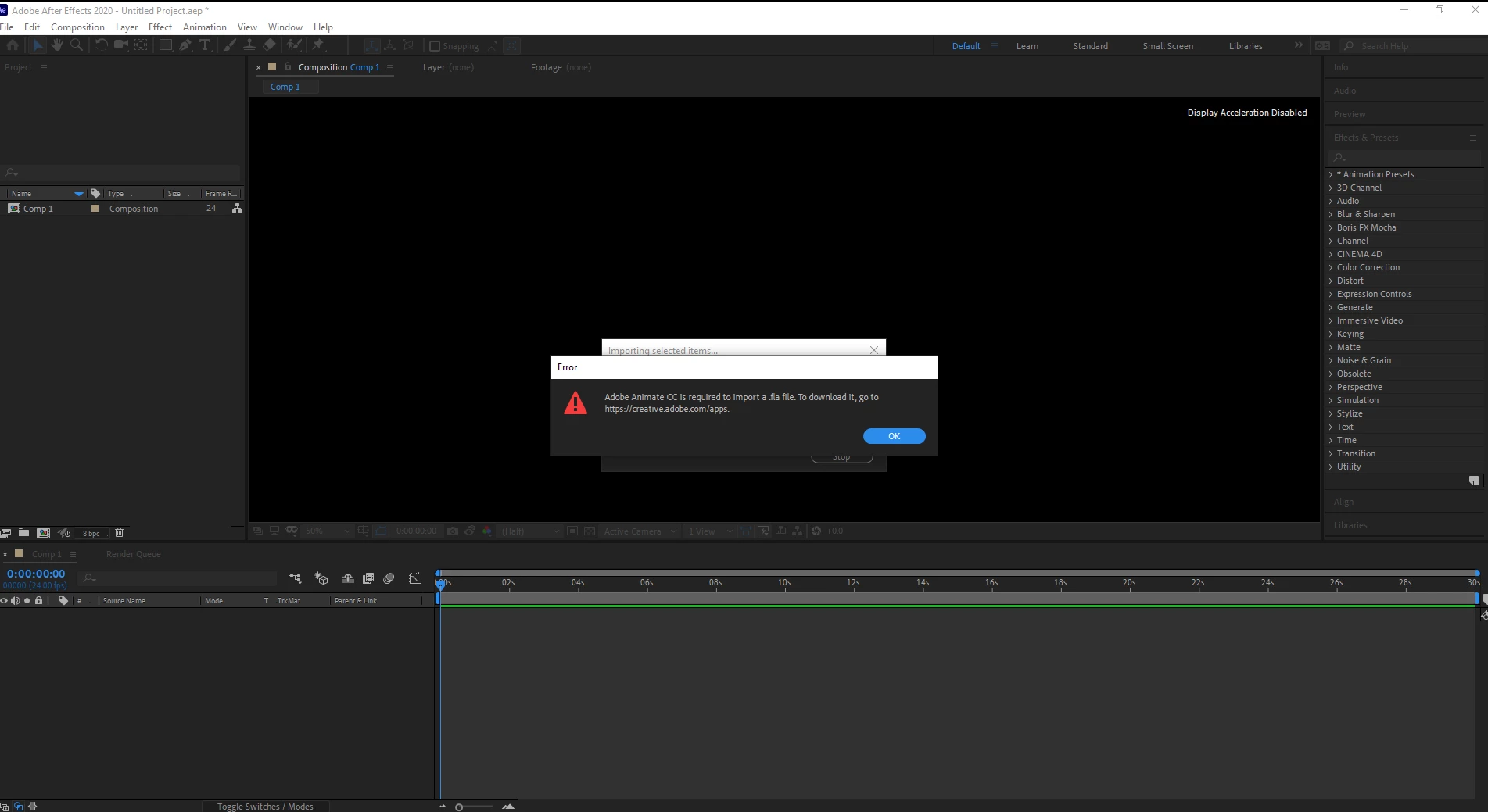Viewport: 1488px width, 812px height.
Task: Select the Hand tool
Action: pos(57,45)
